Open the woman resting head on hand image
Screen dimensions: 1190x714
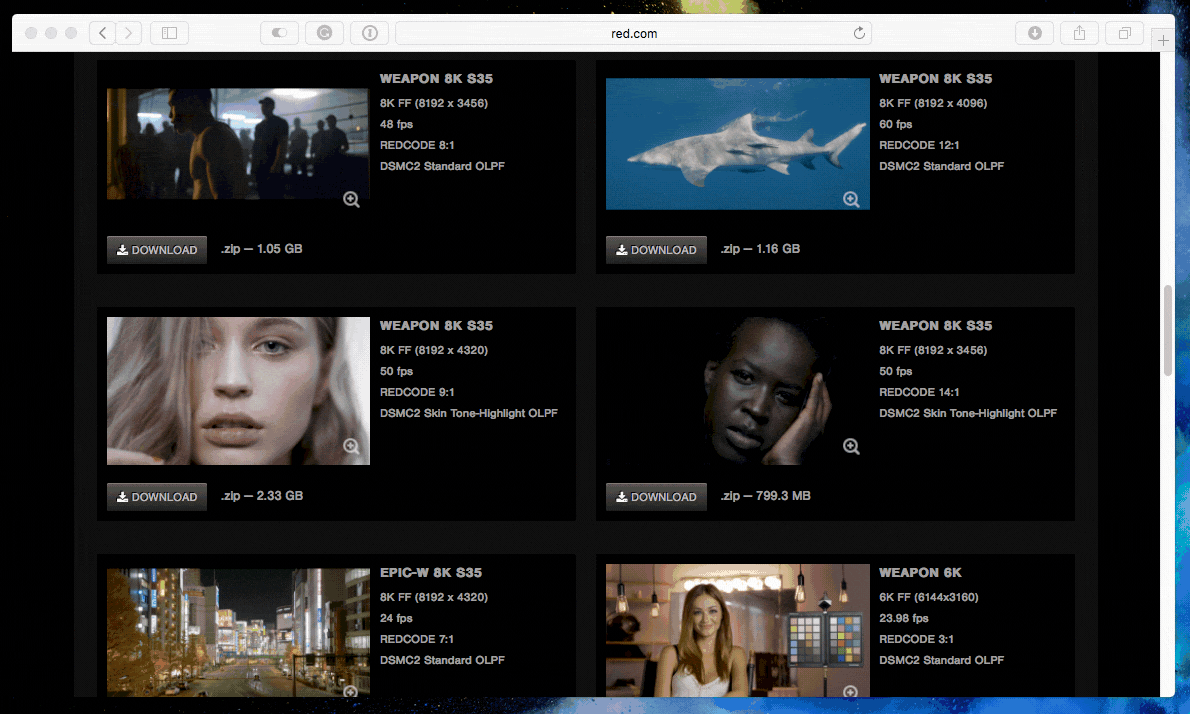[x=738, y=391]
